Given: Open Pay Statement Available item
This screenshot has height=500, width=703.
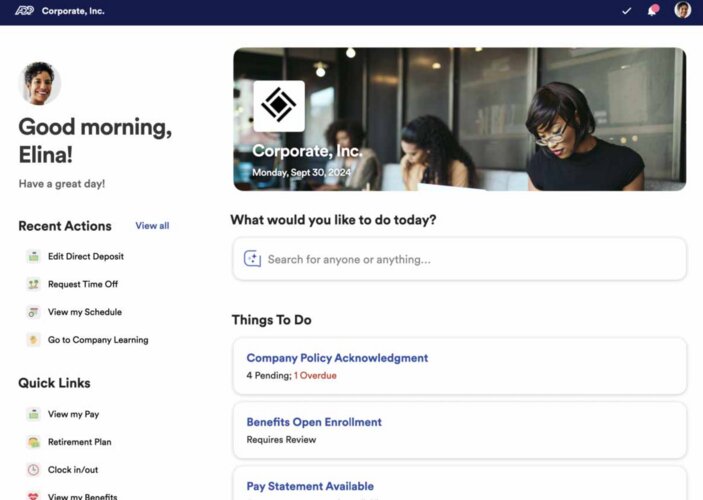Looking at the screenshot, I should point(310,487).
